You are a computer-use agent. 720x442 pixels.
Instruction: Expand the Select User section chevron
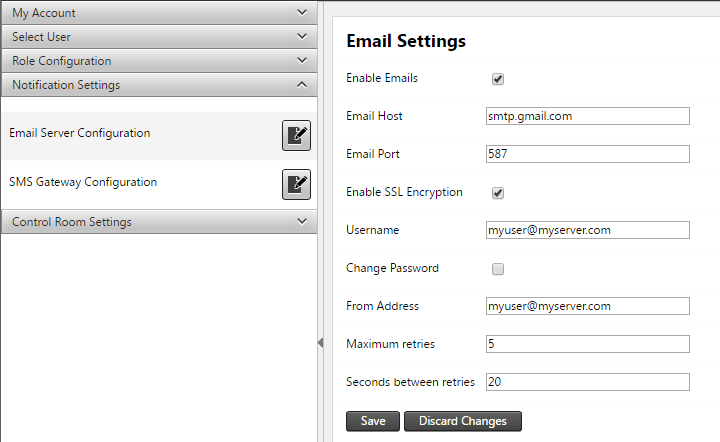pyautogui.click(x=302, y=36)
